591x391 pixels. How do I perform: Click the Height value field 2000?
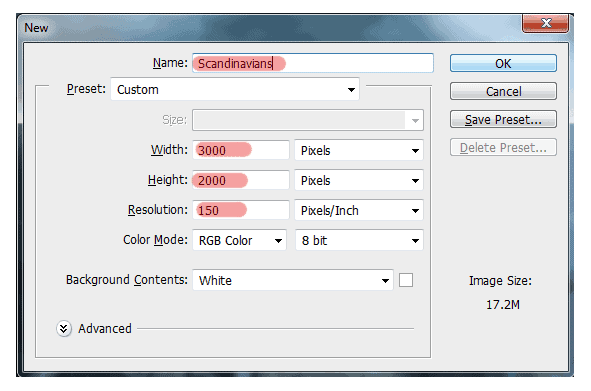tap(240, 180)
